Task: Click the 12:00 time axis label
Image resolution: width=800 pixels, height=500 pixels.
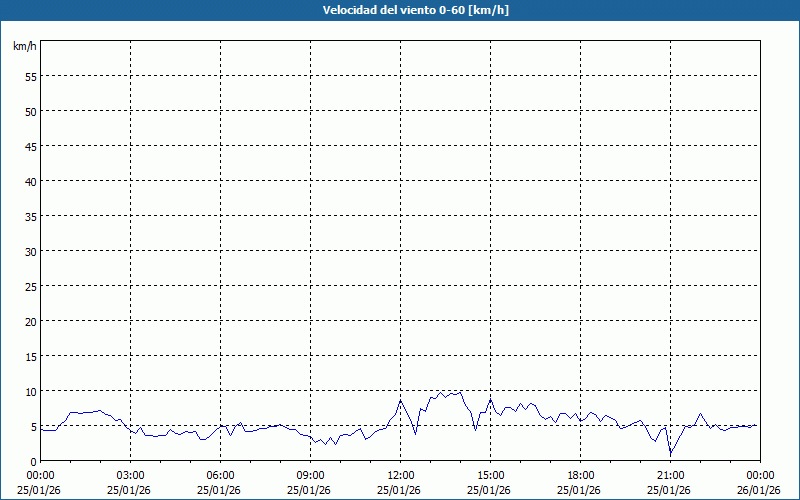Action: point(400,475)
